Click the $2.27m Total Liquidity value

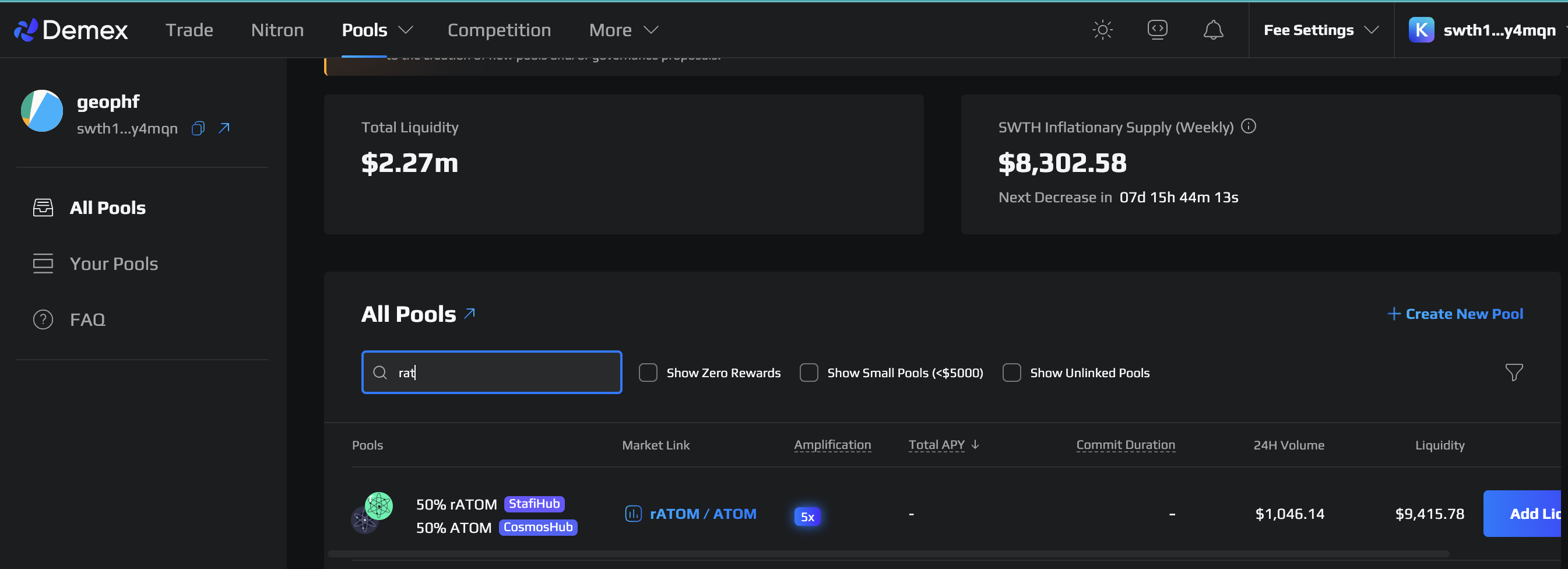410,163
